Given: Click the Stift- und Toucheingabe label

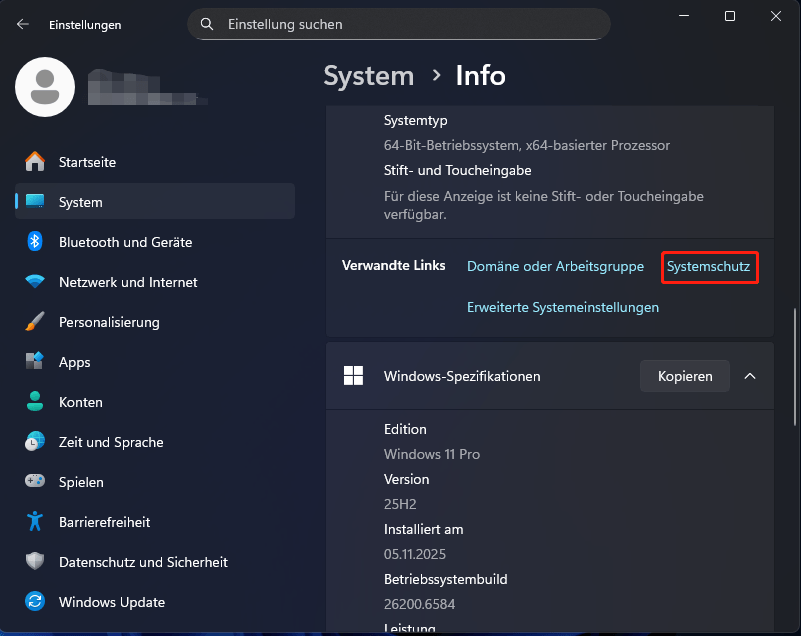Looking at the screenshot, I should (458, 171).
